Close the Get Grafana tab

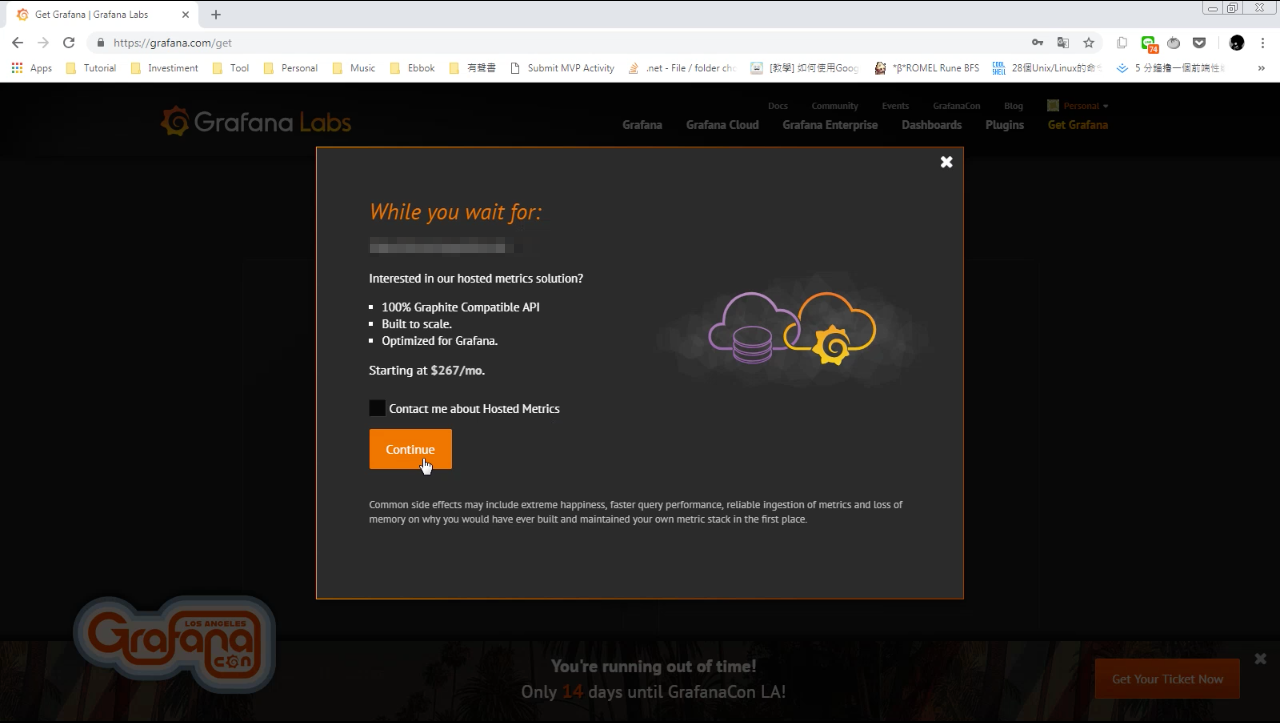[186, 14]
